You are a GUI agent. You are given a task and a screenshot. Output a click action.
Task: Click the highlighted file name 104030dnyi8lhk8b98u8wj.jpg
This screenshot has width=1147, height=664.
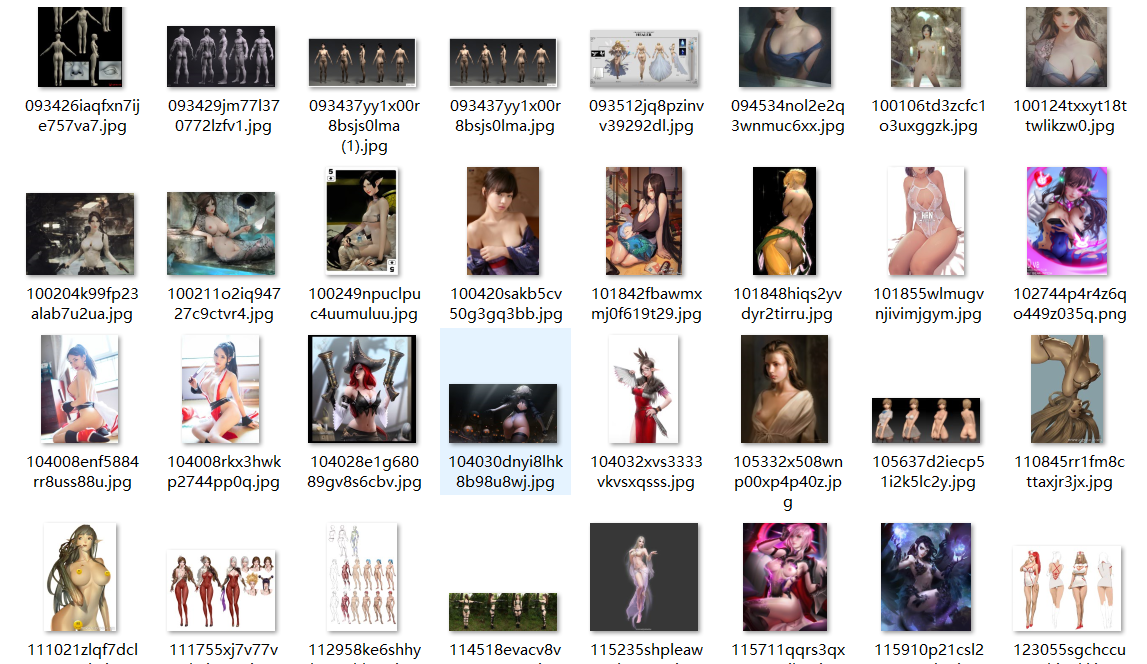coord(505,472)
